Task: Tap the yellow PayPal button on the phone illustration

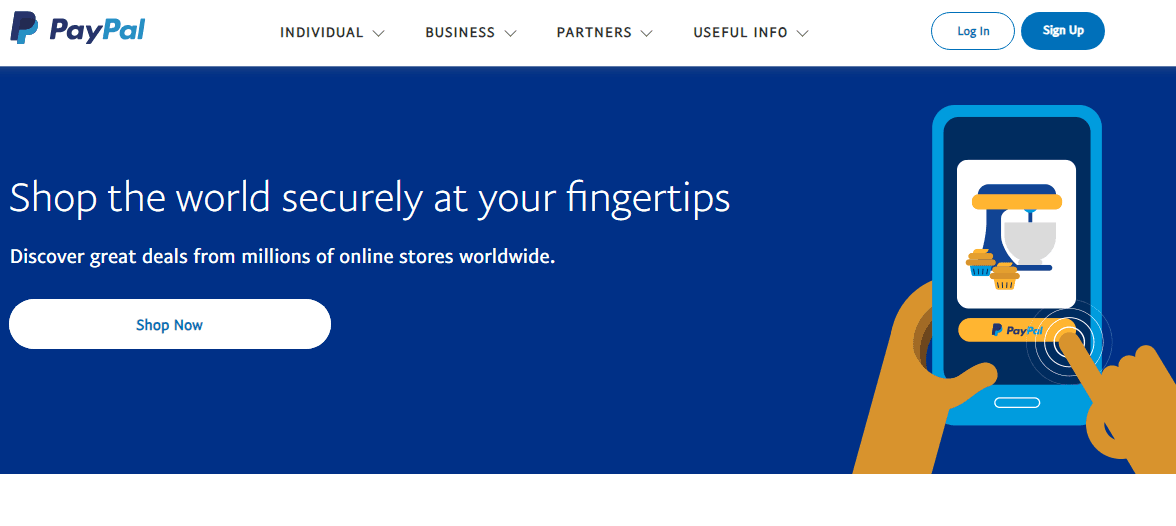Action: [x=1000, y=330]
